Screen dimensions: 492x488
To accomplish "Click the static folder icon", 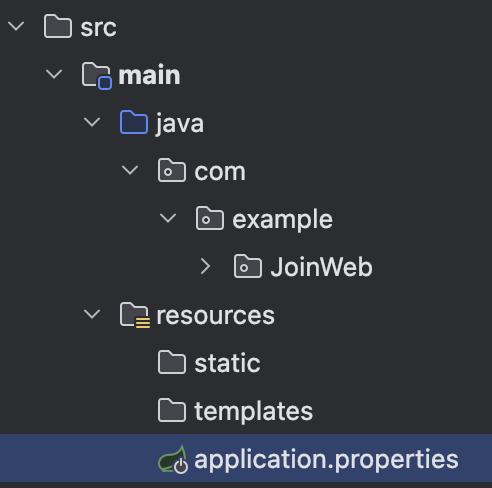I will (172, 362).
